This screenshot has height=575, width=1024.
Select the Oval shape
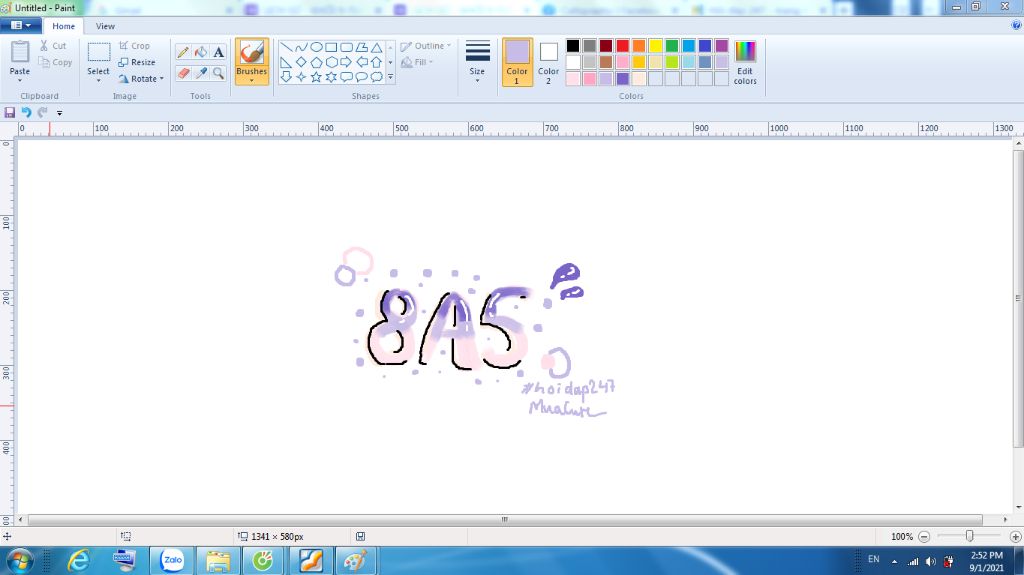316,47
